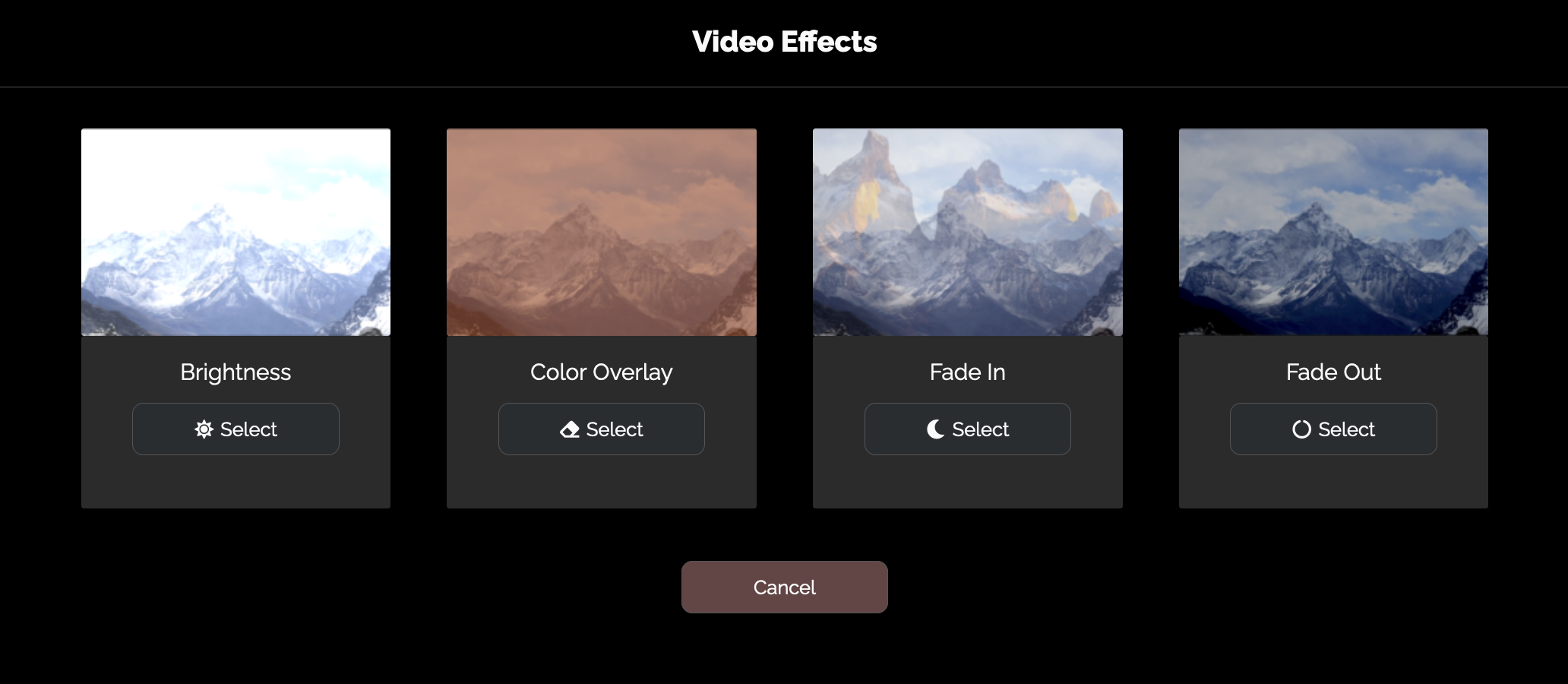Click empty card area below Brightness Select button

click(x=236, y=482)
